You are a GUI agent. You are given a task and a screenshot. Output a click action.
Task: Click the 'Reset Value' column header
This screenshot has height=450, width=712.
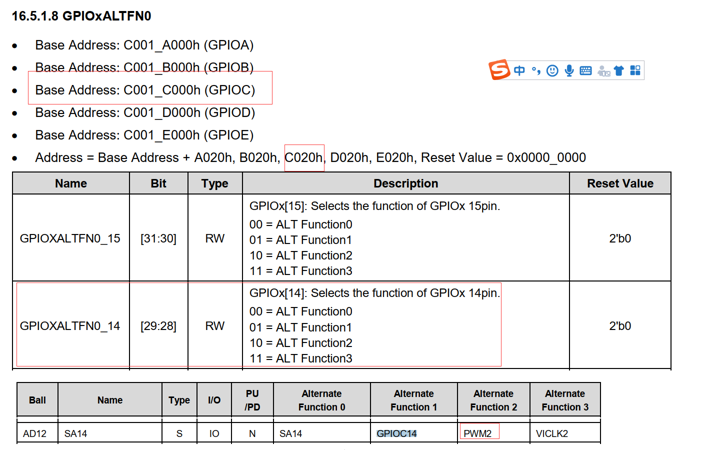(620, 183)
